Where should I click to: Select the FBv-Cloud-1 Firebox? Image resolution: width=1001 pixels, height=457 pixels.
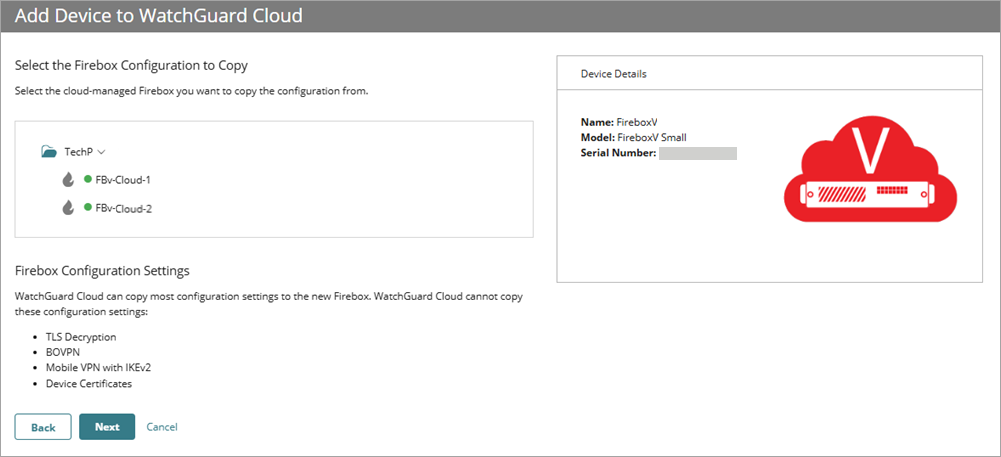pyautogui.click(x=123, y=180)
